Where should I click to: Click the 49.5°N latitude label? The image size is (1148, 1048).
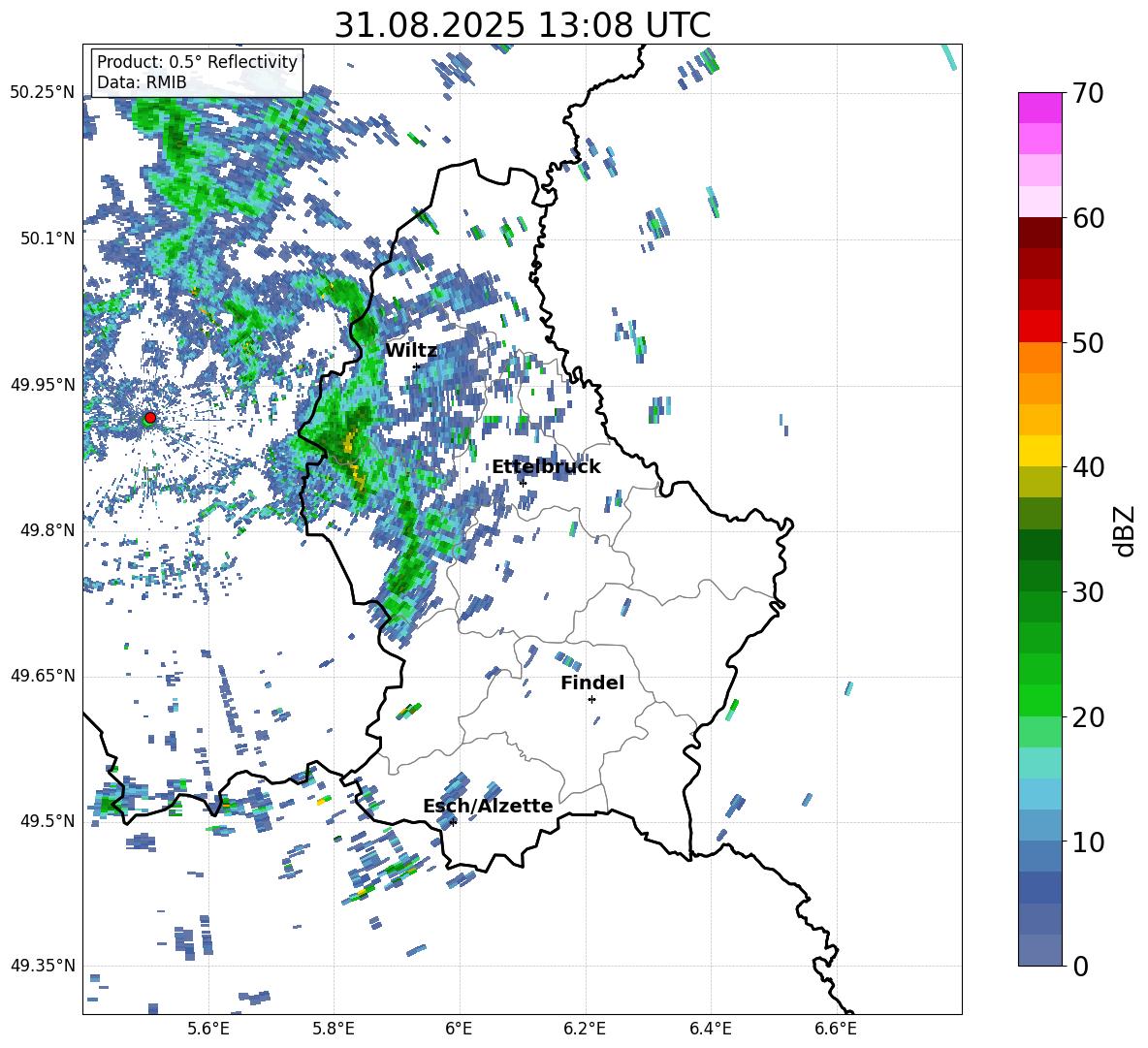point(47,821)
